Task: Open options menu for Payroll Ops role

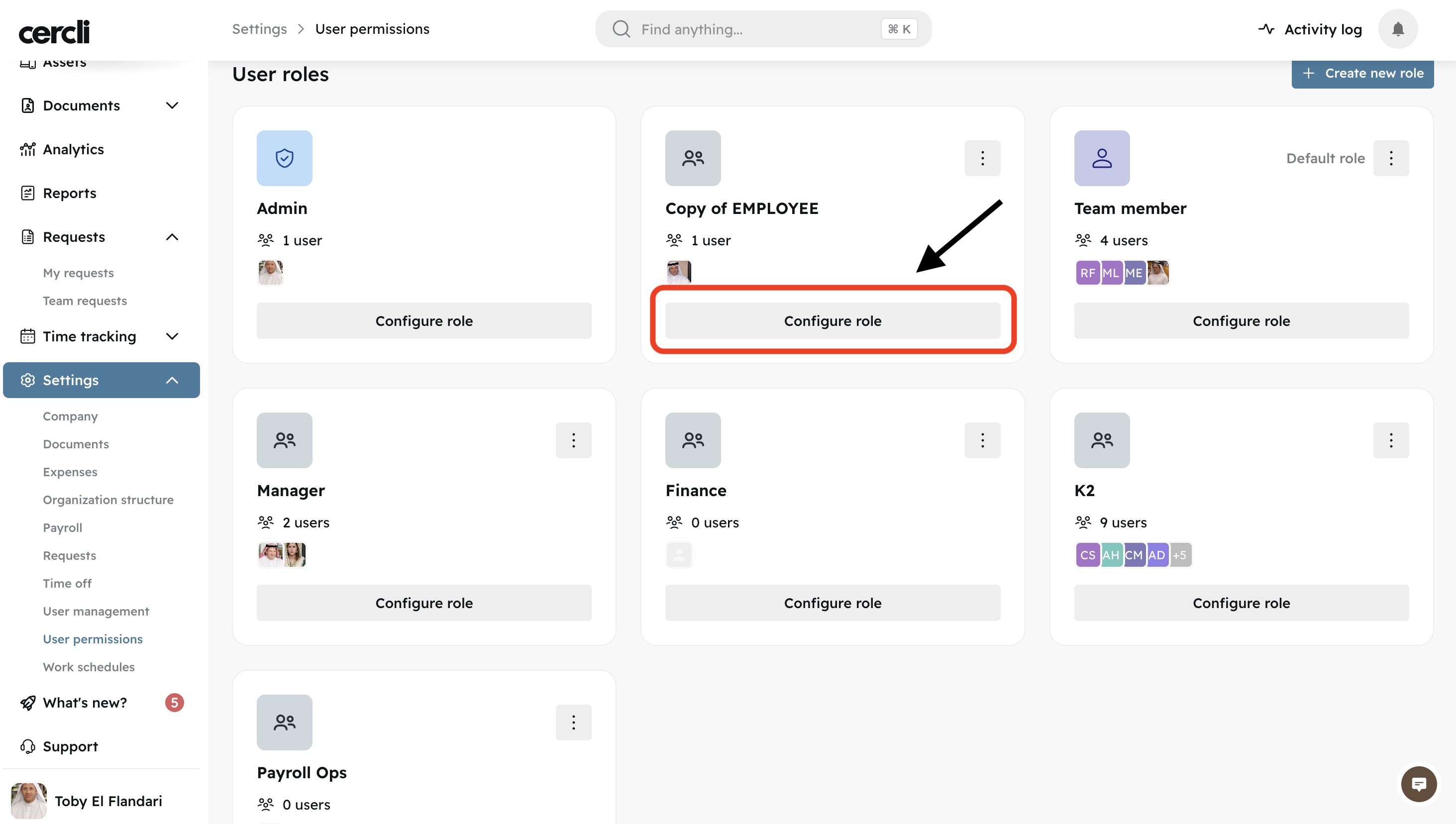Action: click(573, 722)
